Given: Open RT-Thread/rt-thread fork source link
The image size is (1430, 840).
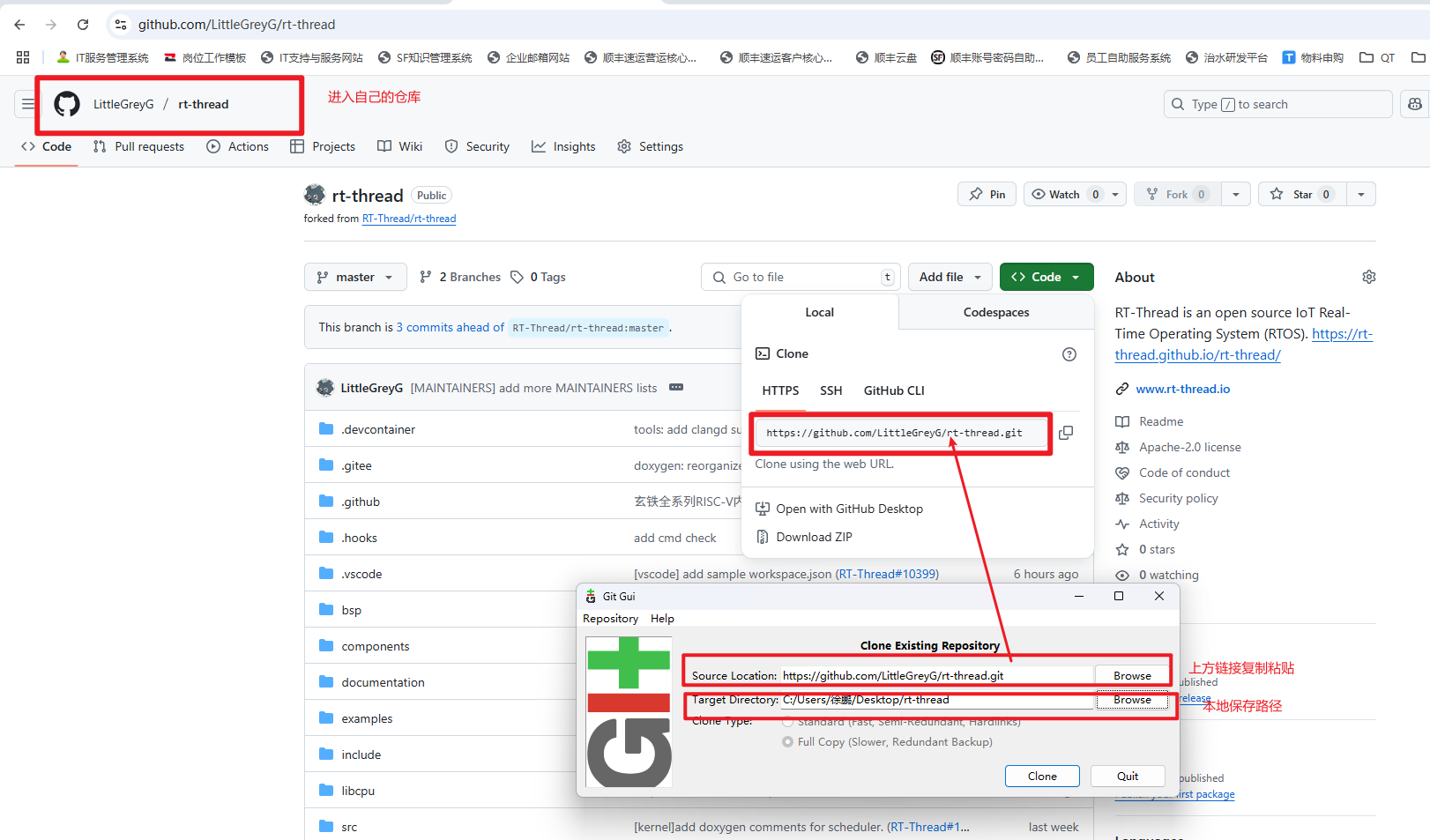Looking at the screenshot, I should [x=409, y=219].
